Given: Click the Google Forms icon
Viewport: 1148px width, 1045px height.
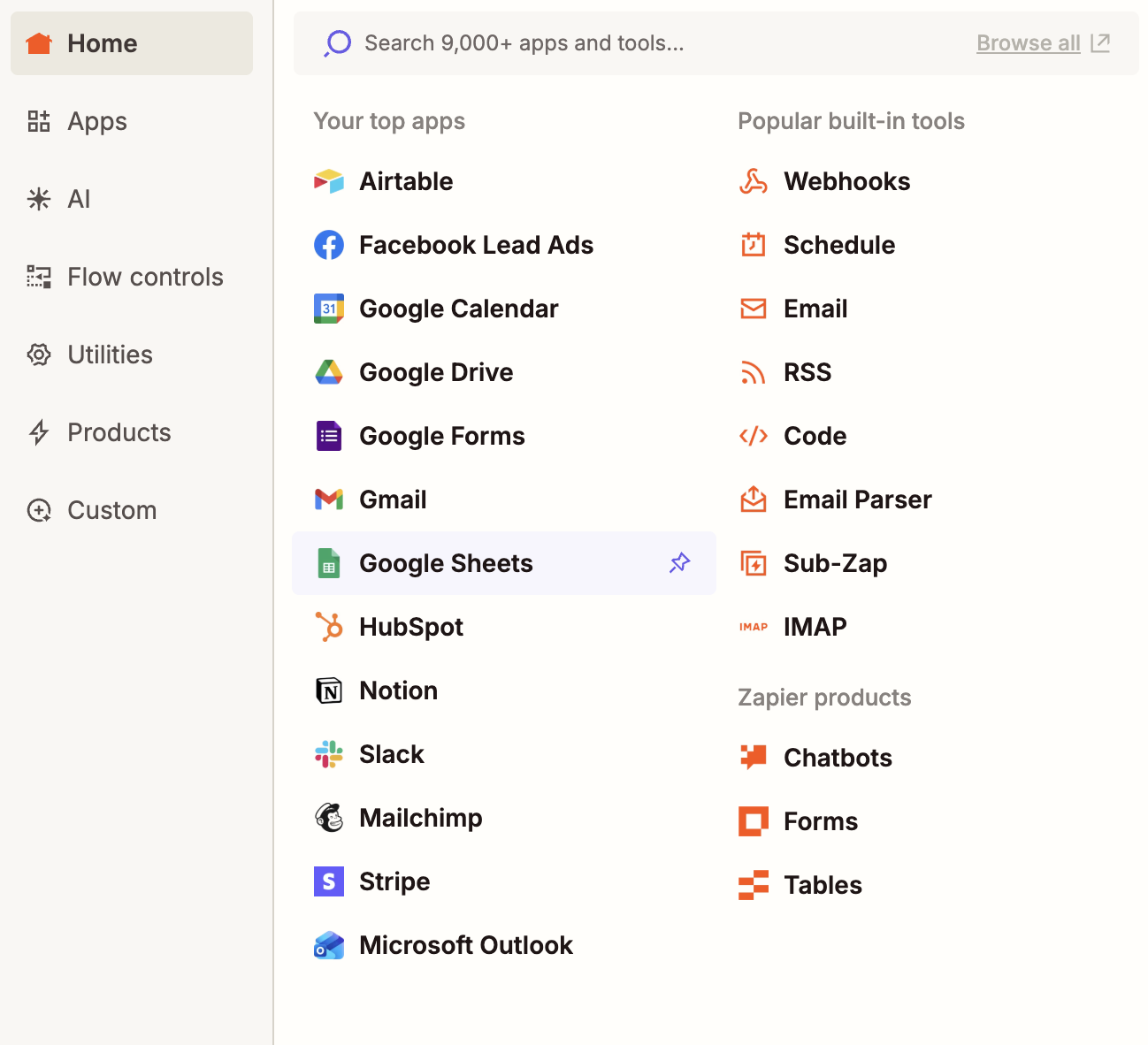Looking at the screenshot, I should click(329, 436).
